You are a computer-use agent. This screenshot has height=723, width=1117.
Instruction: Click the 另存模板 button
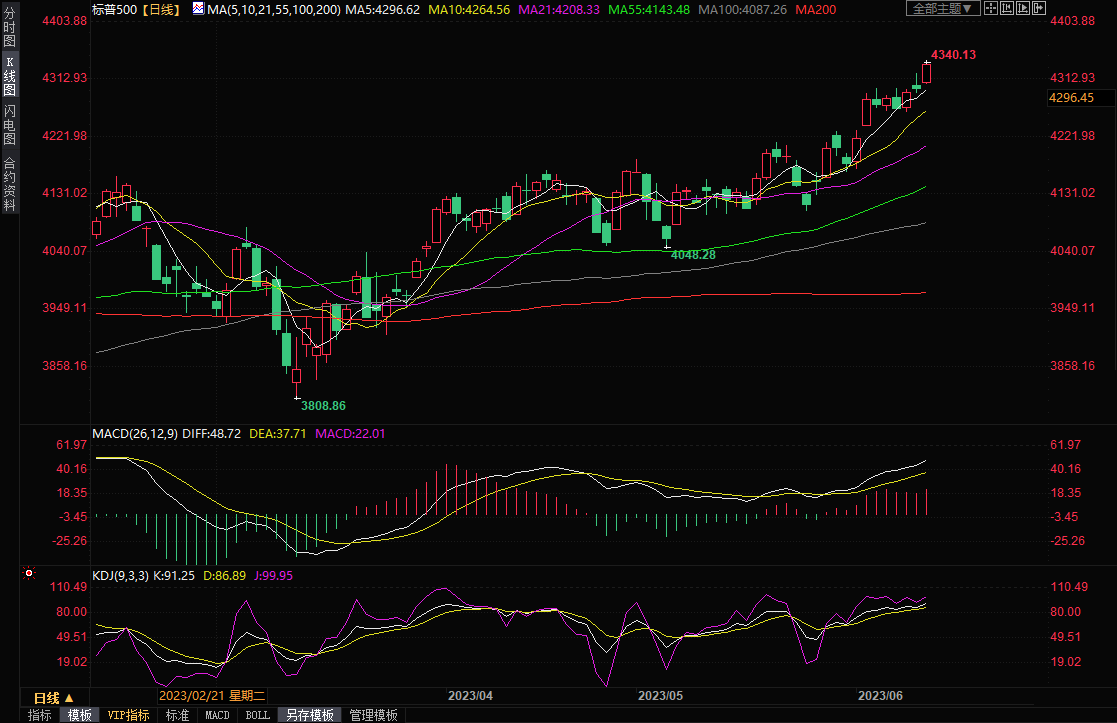pos(310,715)
